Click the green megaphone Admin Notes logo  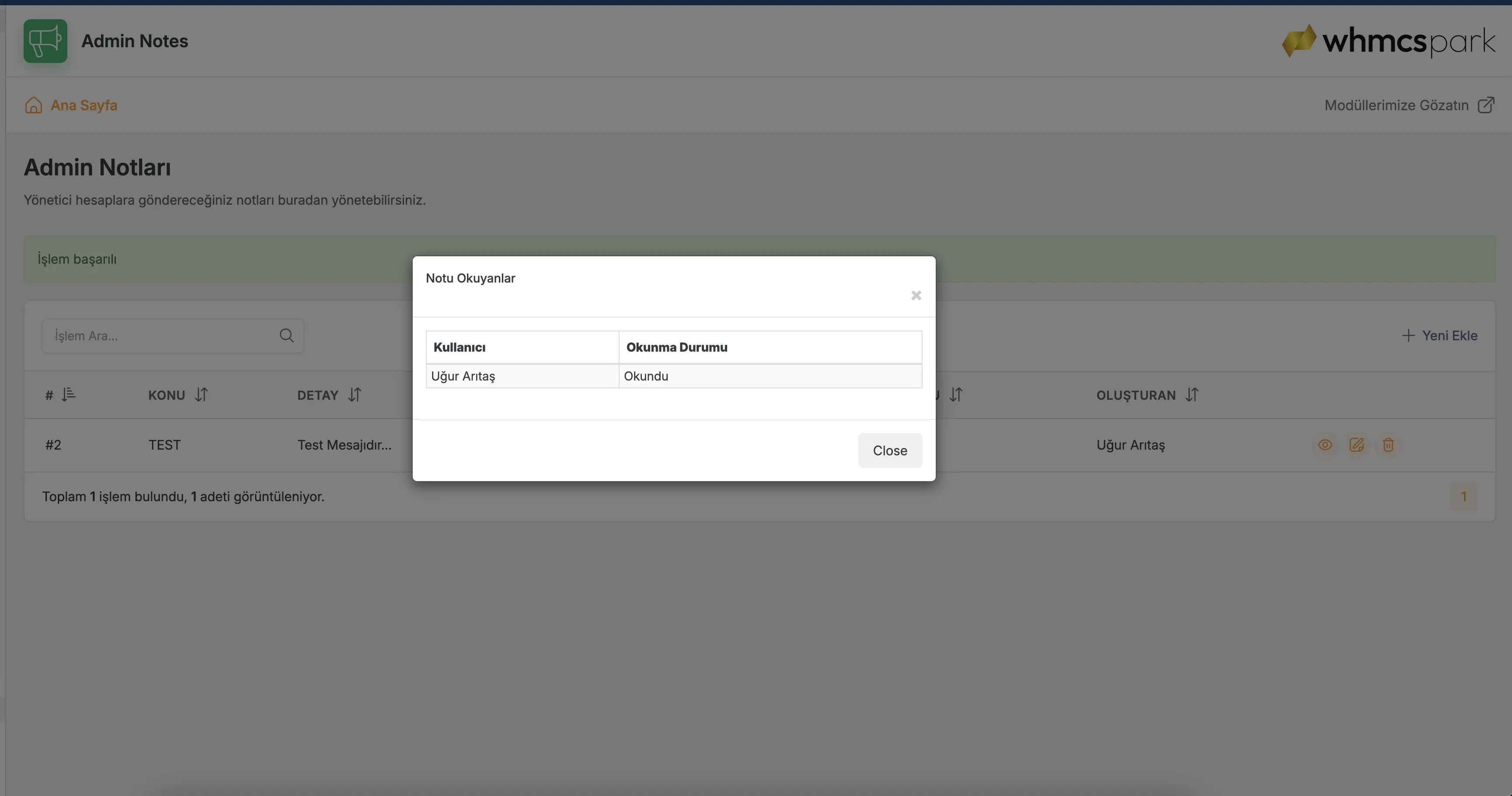(45, 41)
